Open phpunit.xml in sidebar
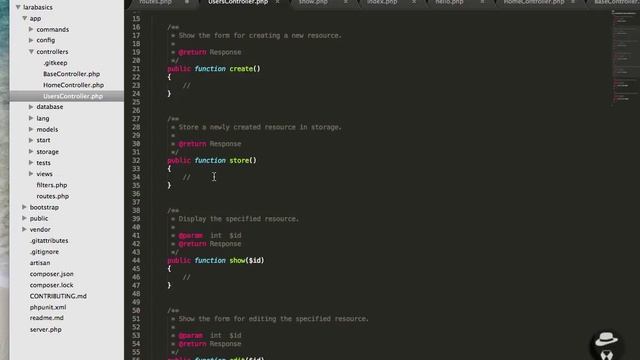The height and width of the screenshot is (360, 640). pyautogui.click(x=48, y=307)
